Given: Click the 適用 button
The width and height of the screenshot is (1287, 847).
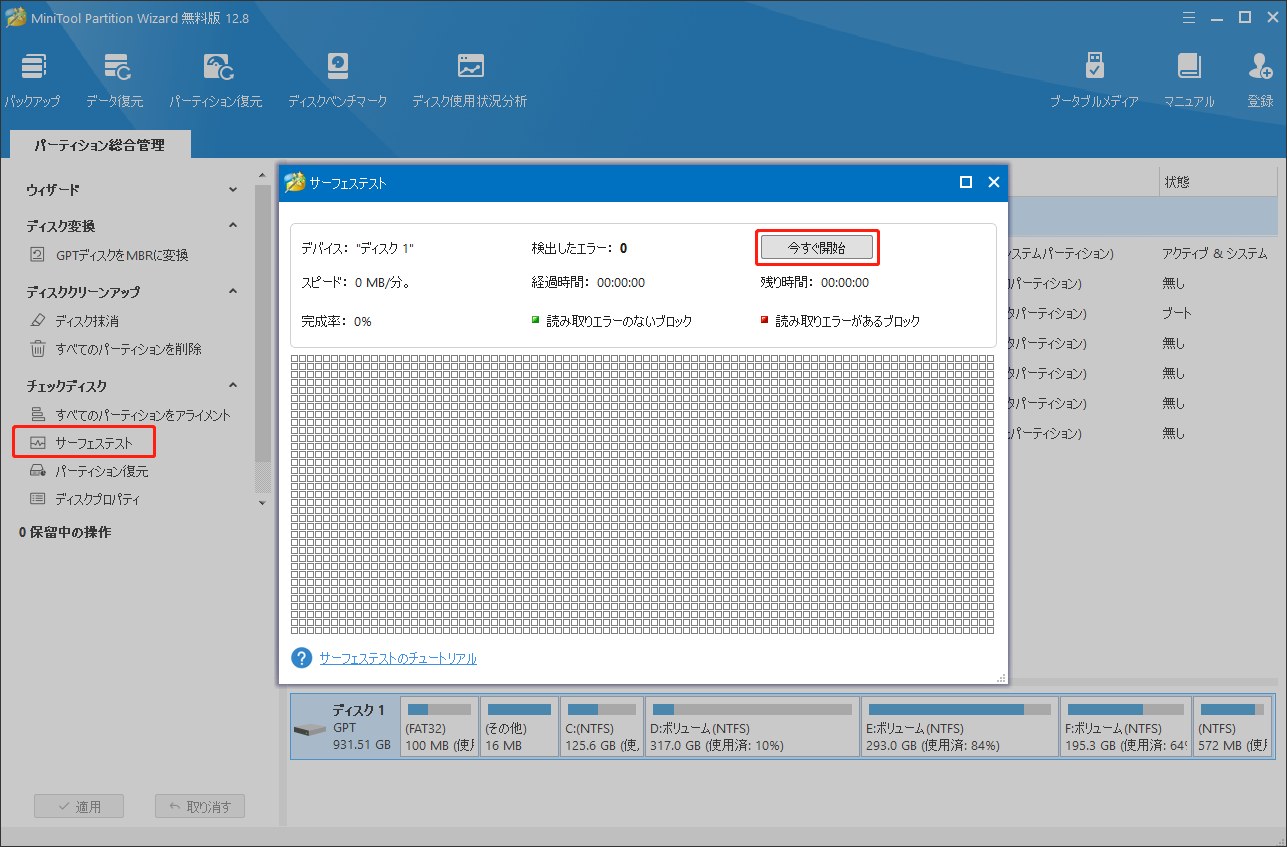Looking at the screenshot, I should [x=79, y=807].
